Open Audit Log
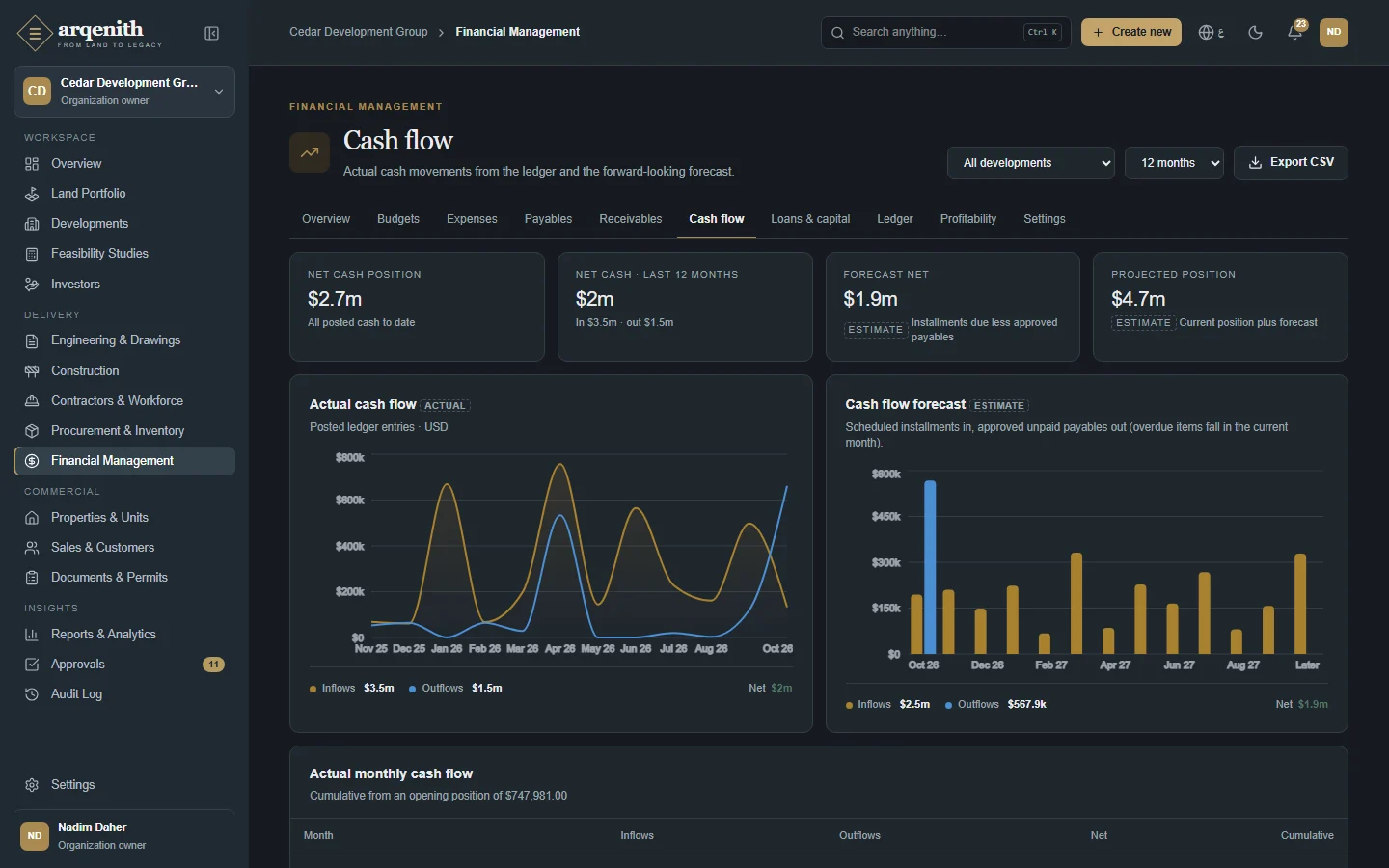Screen dimensions: 1389x868 [x=124, y=694]
